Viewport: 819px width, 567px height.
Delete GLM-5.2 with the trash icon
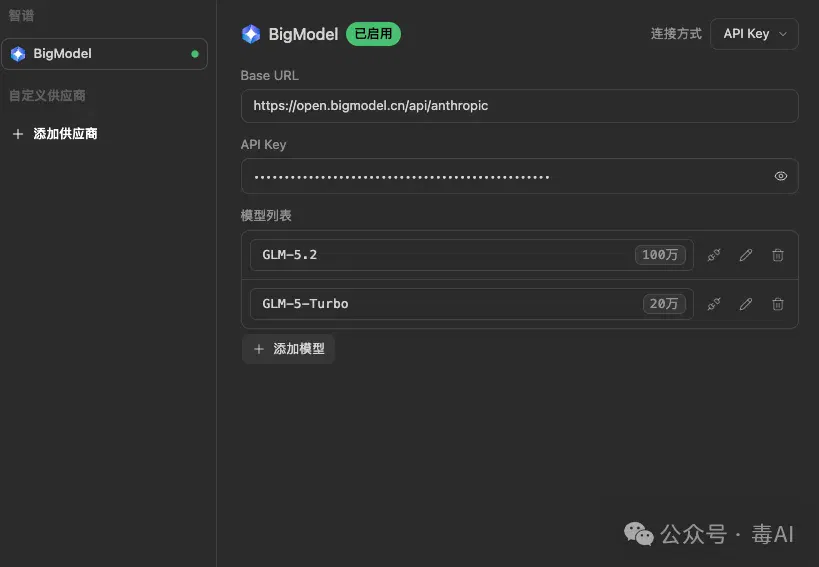(x=778, y=255)
